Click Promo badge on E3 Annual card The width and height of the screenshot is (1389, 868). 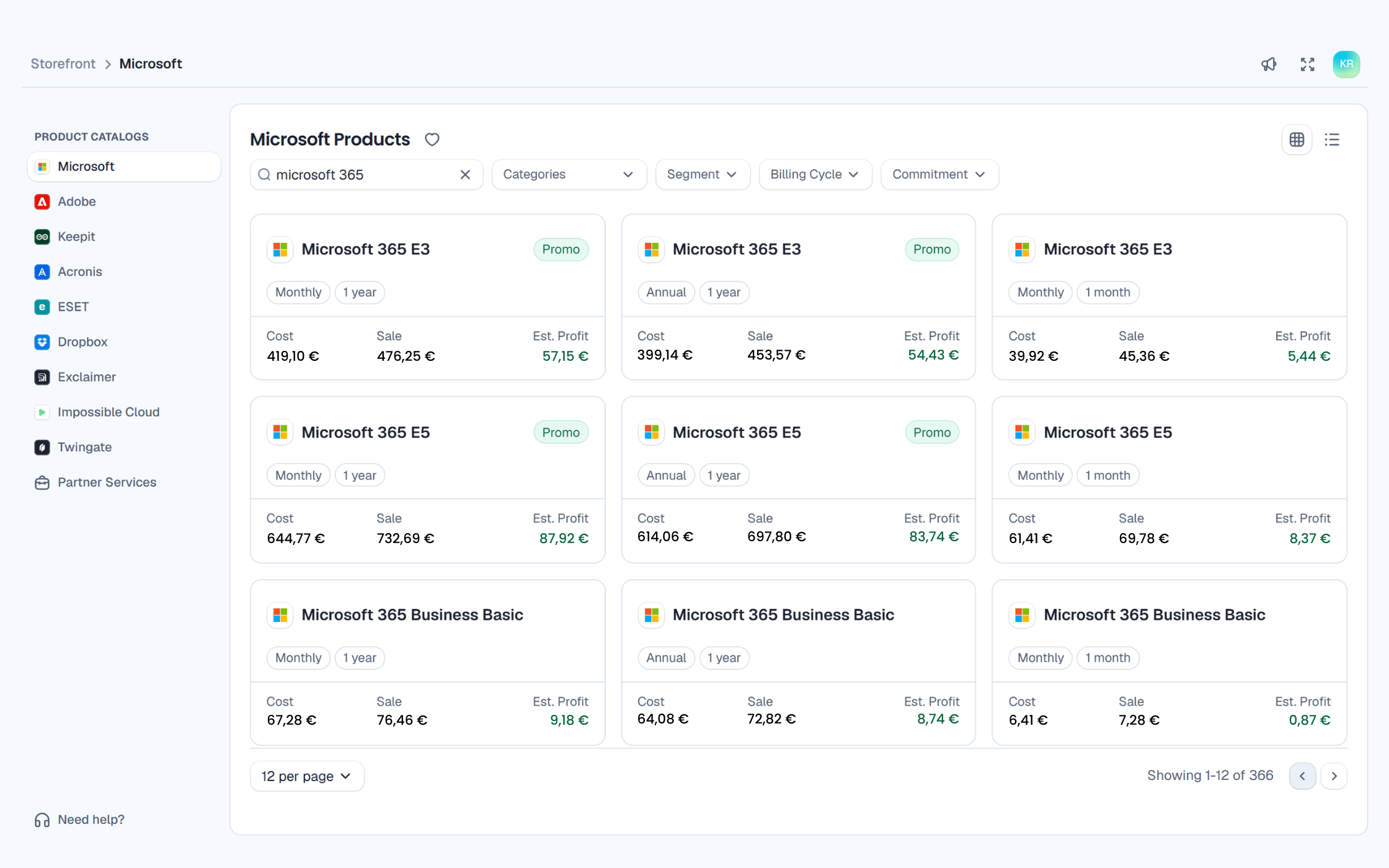[931, 249]
